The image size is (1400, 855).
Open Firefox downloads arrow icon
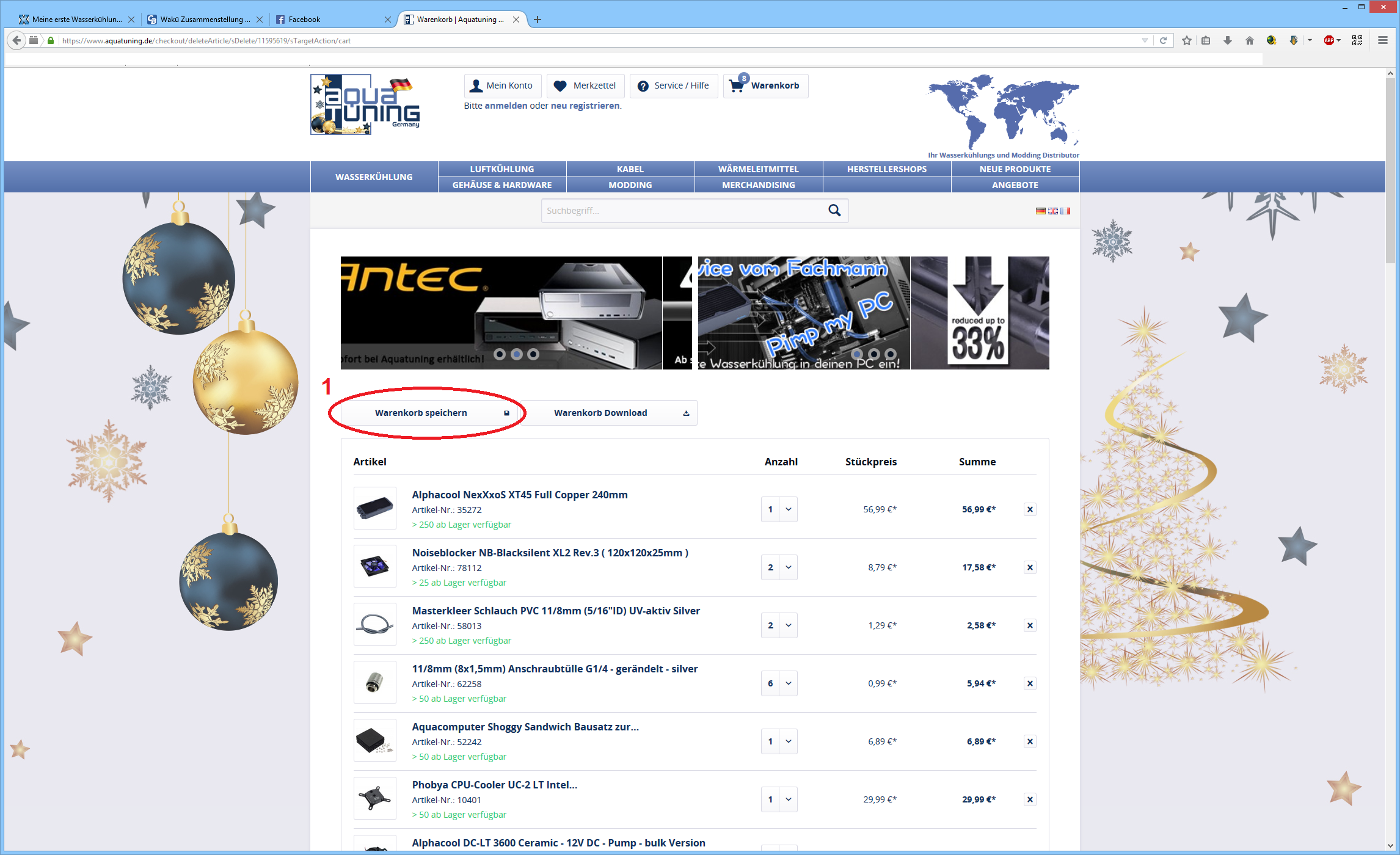(1227, 41)
